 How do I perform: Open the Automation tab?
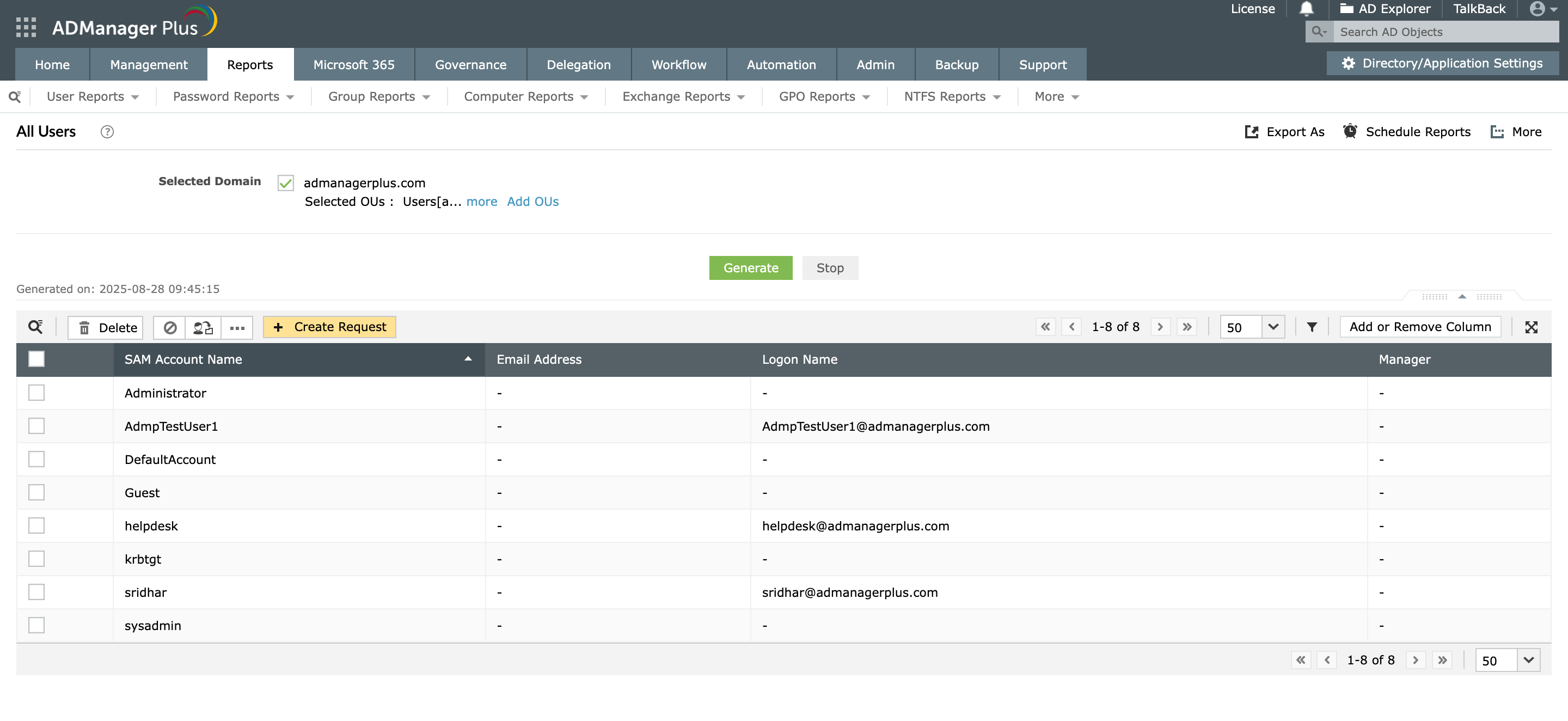(781, 65)
